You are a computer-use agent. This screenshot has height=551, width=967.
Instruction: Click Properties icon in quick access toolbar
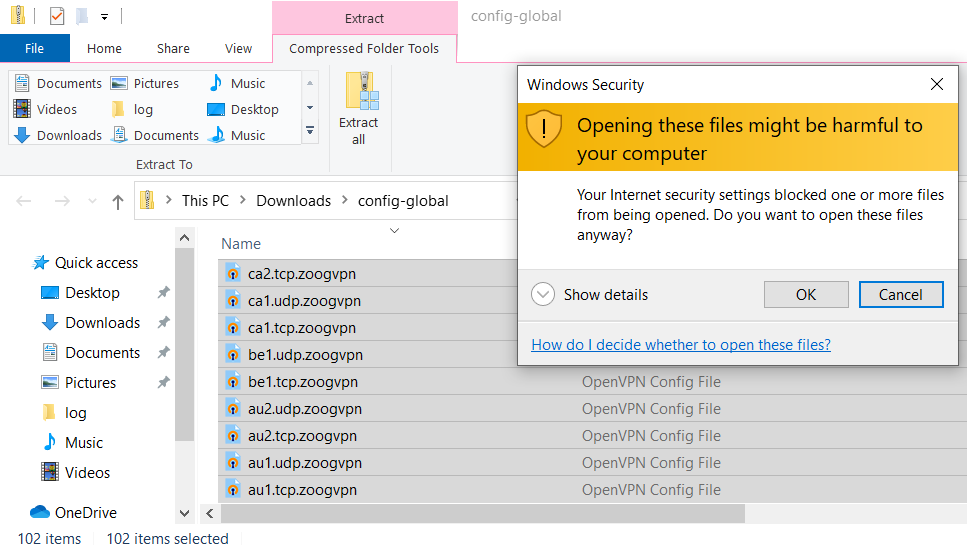tap(57, 16)
